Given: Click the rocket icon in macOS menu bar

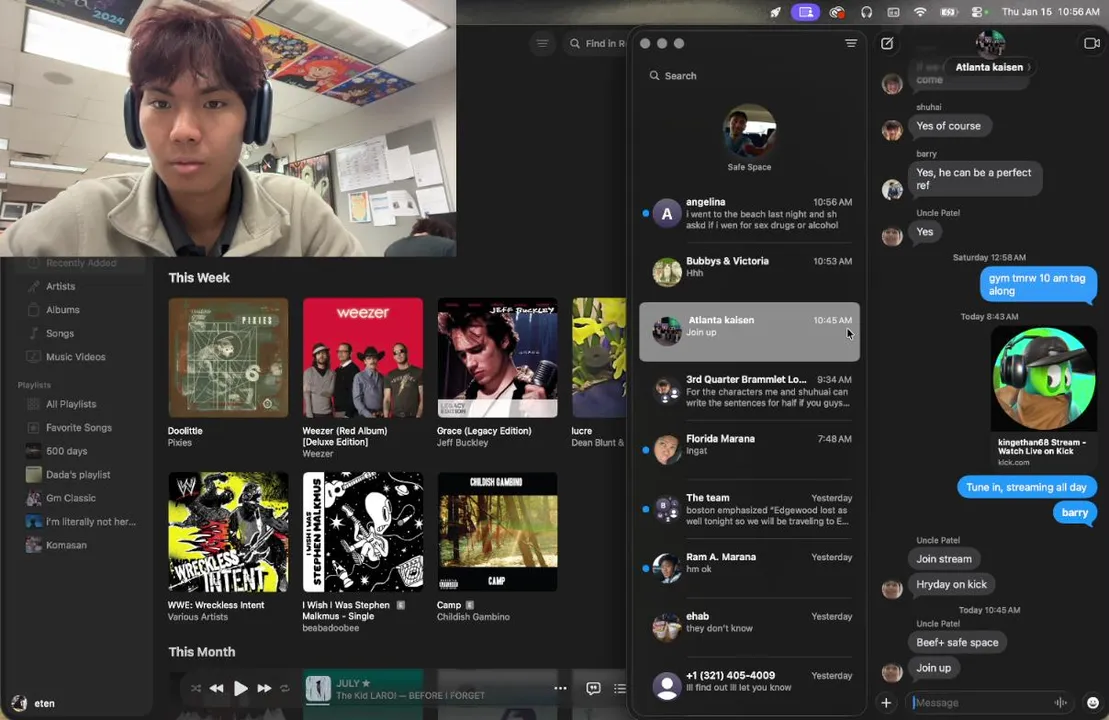Looking at the screenshot, I should 775,12.
